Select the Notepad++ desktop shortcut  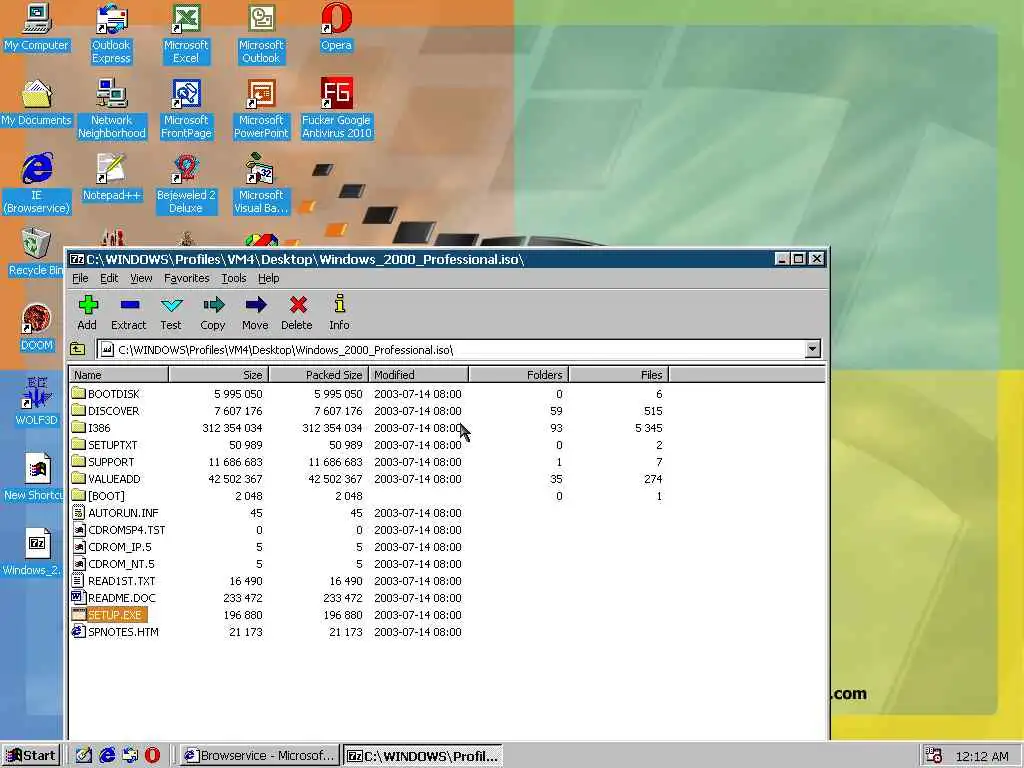(x=112, y=178)
